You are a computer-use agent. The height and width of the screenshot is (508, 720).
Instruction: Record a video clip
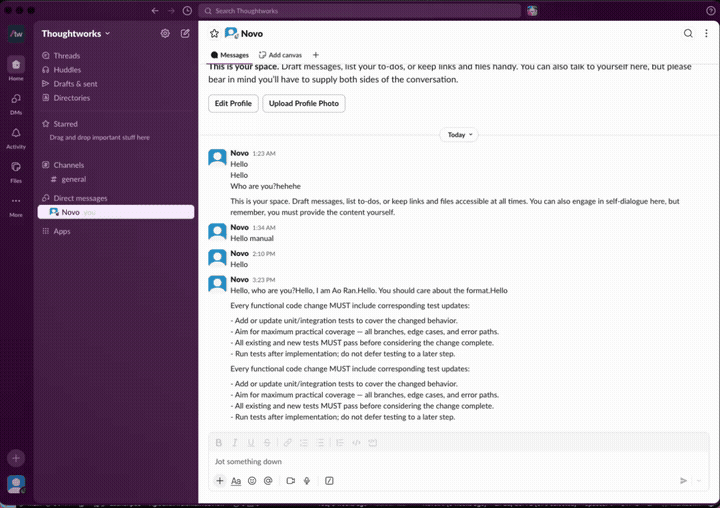pos(290,480)
